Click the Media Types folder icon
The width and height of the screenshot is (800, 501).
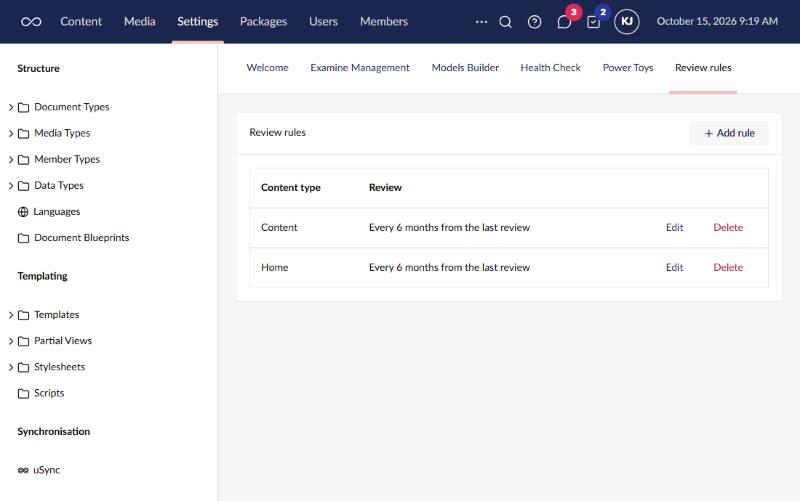coord(23,133)
